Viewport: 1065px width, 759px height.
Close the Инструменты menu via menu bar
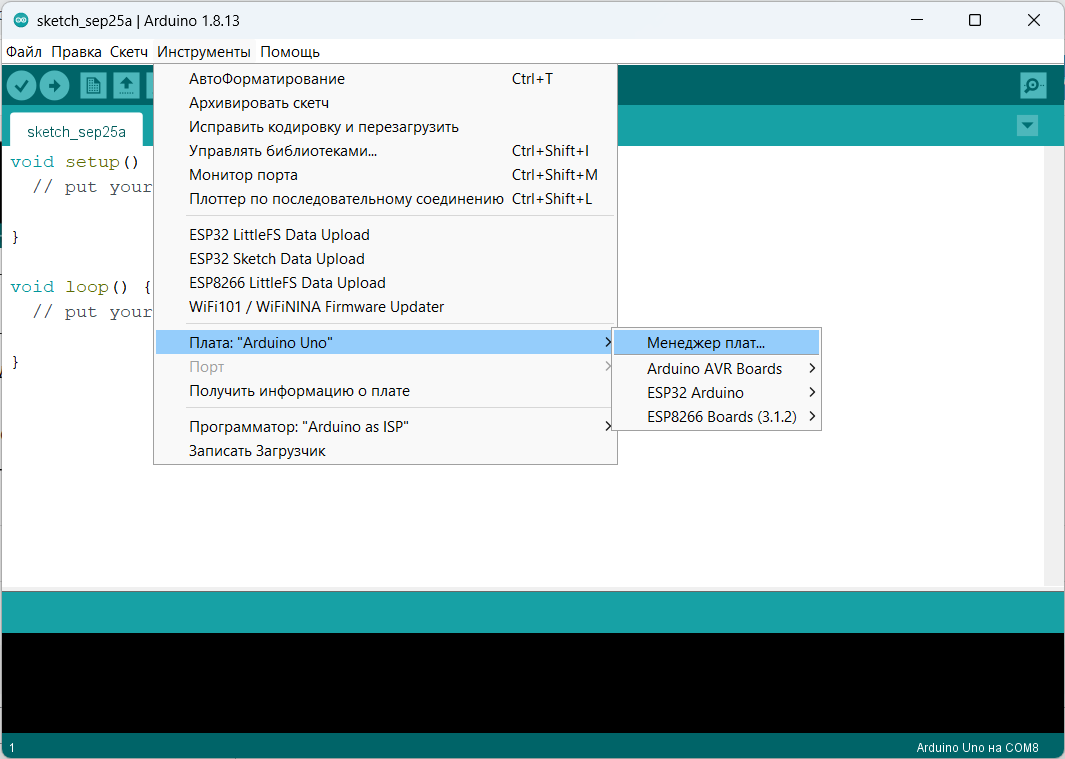[x=204, y=52]
